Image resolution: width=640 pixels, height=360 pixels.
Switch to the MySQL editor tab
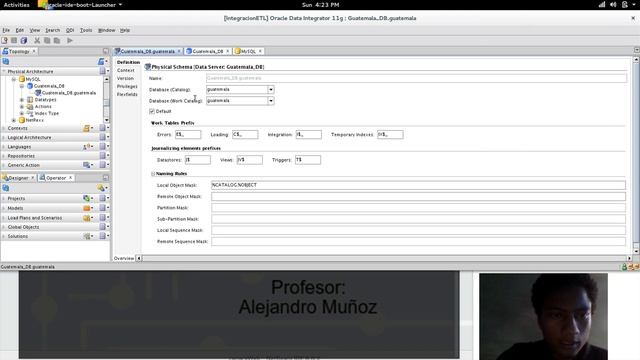click(248, 51)
